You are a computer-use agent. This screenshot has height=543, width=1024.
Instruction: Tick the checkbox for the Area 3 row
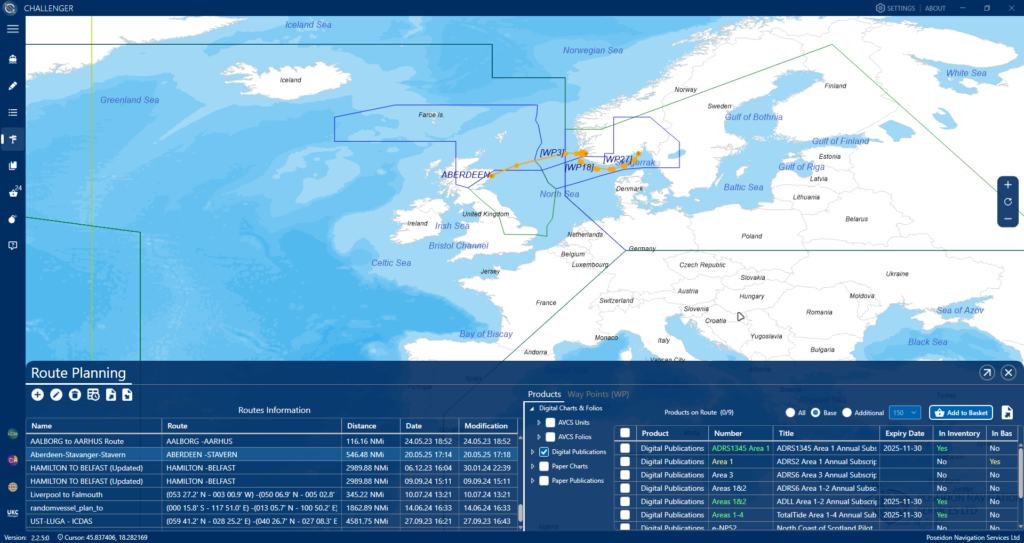point(625,475)
